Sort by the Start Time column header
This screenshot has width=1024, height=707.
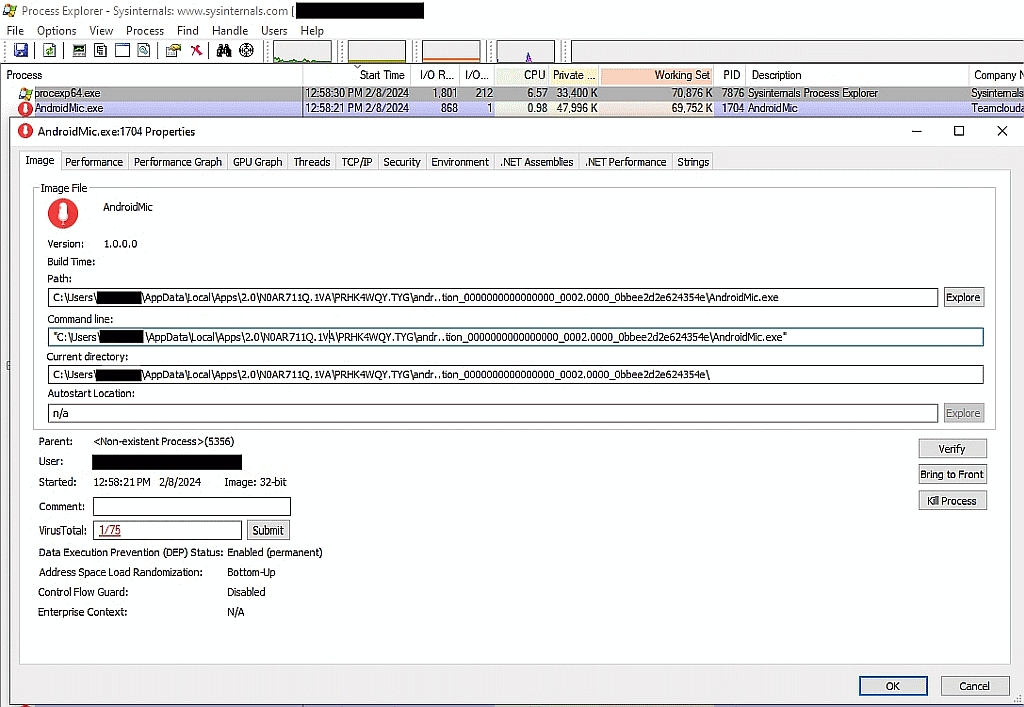point(358,75)
